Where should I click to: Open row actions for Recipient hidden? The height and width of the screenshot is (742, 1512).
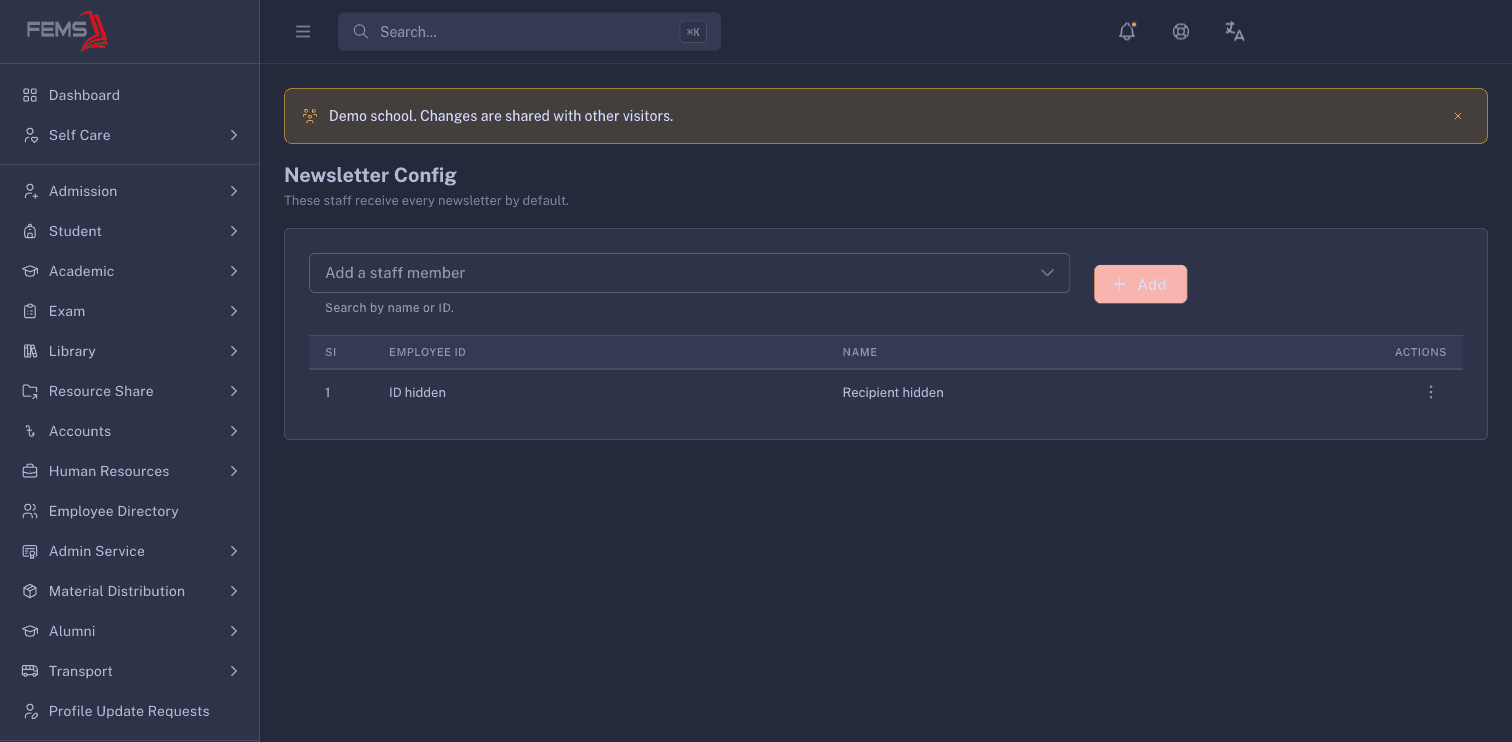coord(1431,392)
